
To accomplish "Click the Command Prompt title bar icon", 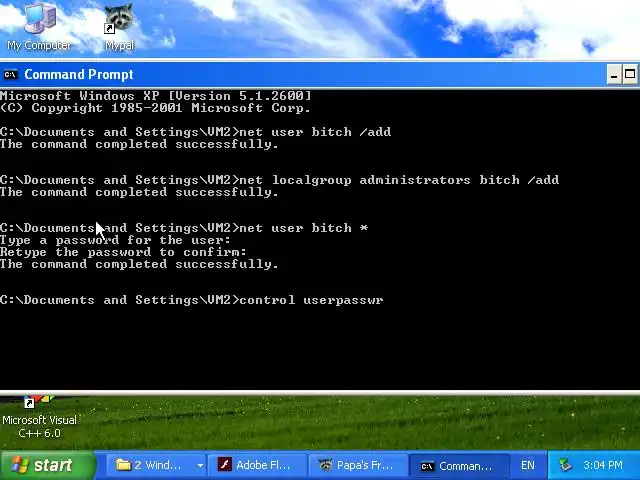I will pyautogui.click(x=11, y=75).
